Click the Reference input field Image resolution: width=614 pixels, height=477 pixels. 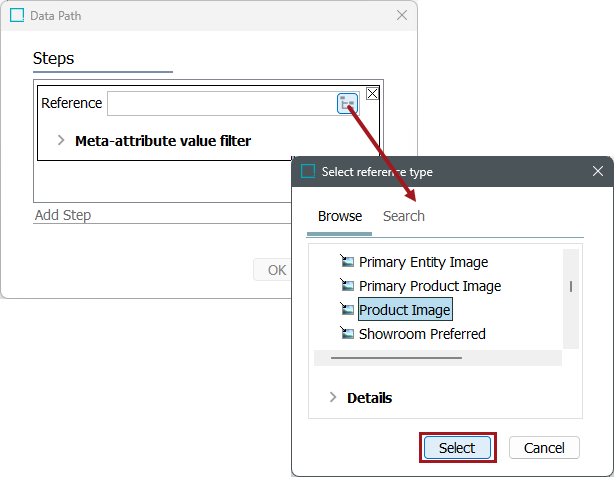tap(220, 103)
